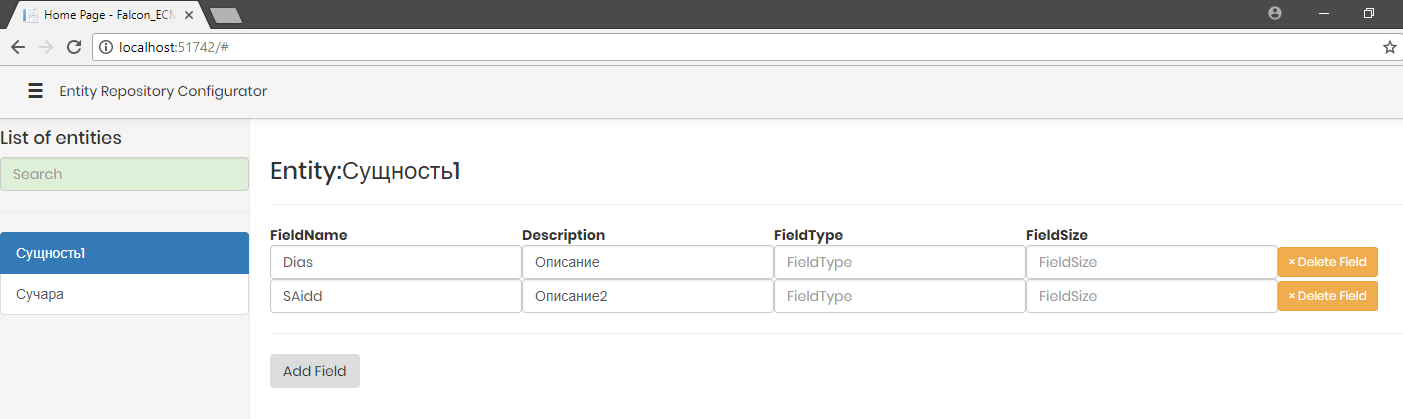Bookmark this page with the star
This screenshot has width=1403, height=419.
1389,47
